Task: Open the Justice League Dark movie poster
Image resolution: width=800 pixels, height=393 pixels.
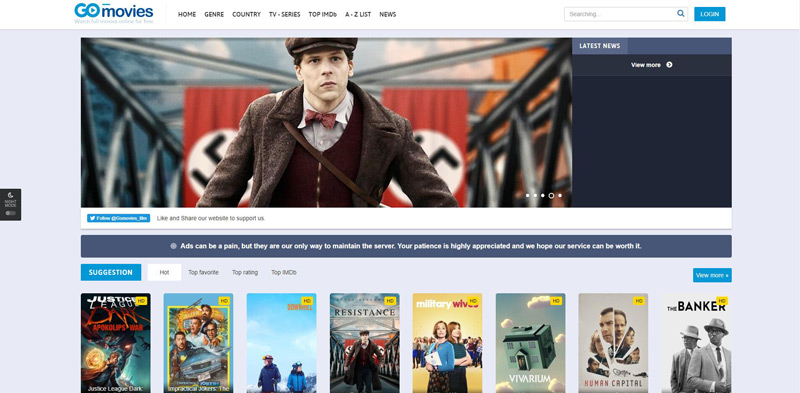Action: pyautogui.click(x=116, y=343)
